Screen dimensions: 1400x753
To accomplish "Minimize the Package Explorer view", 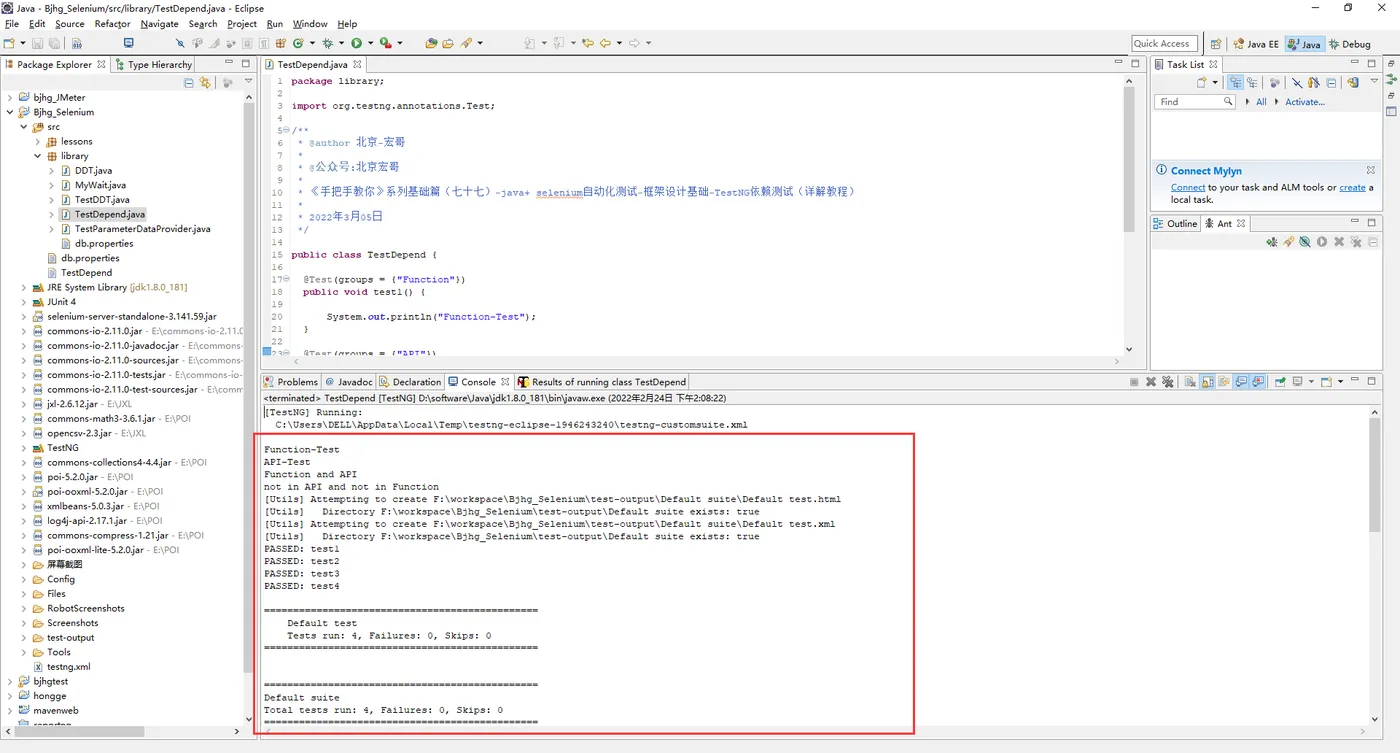I will 228,63.
